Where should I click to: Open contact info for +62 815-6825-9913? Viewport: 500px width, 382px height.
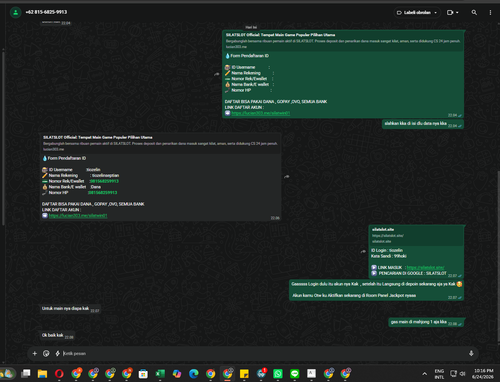pos(46,12)
